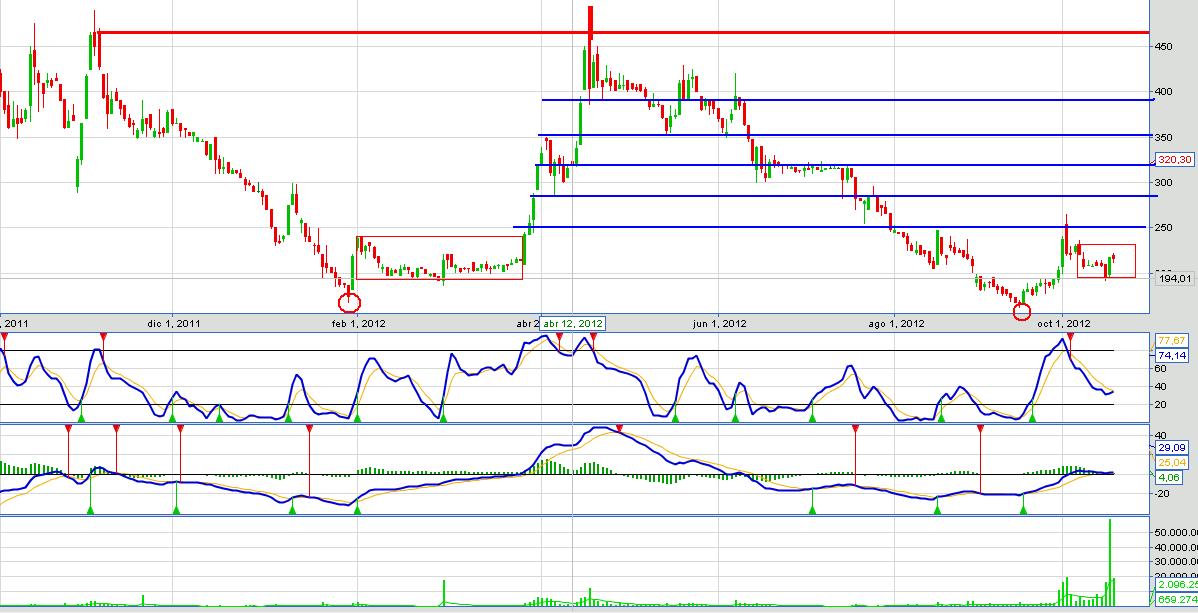Screen dimensions: 1198x613
Task: Click the blue 74,14 stochastic value label
Action: tap(1170, 355)
